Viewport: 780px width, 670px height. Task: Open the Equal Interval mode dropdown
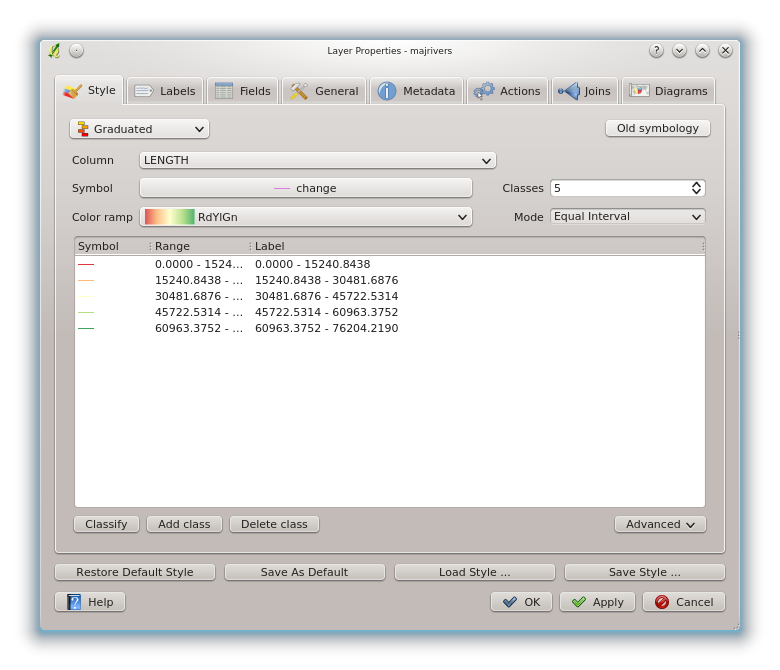627,217
